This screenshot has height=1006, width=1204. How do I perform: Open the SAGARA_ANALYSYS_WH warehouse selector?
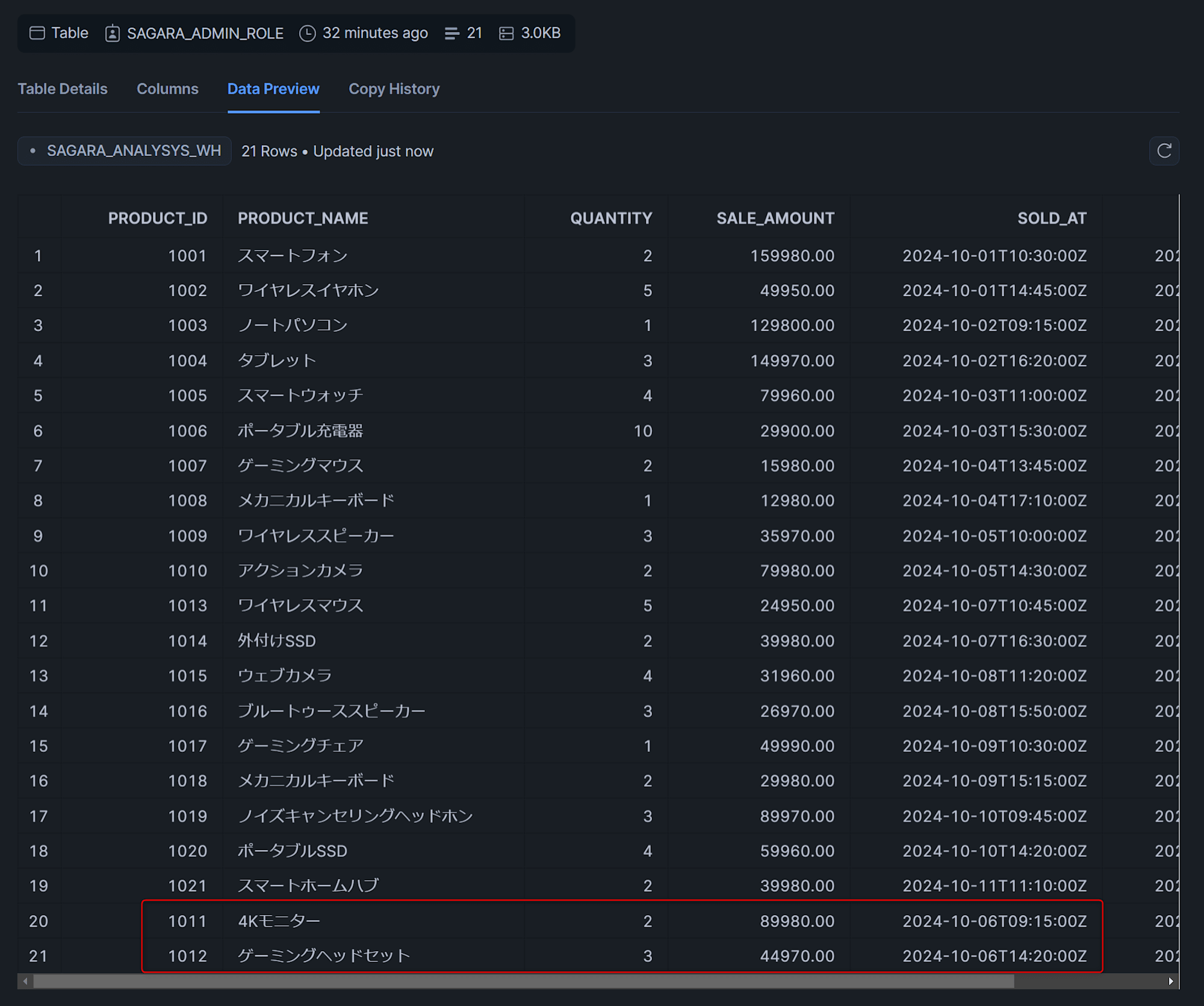[x=125, y=151]
